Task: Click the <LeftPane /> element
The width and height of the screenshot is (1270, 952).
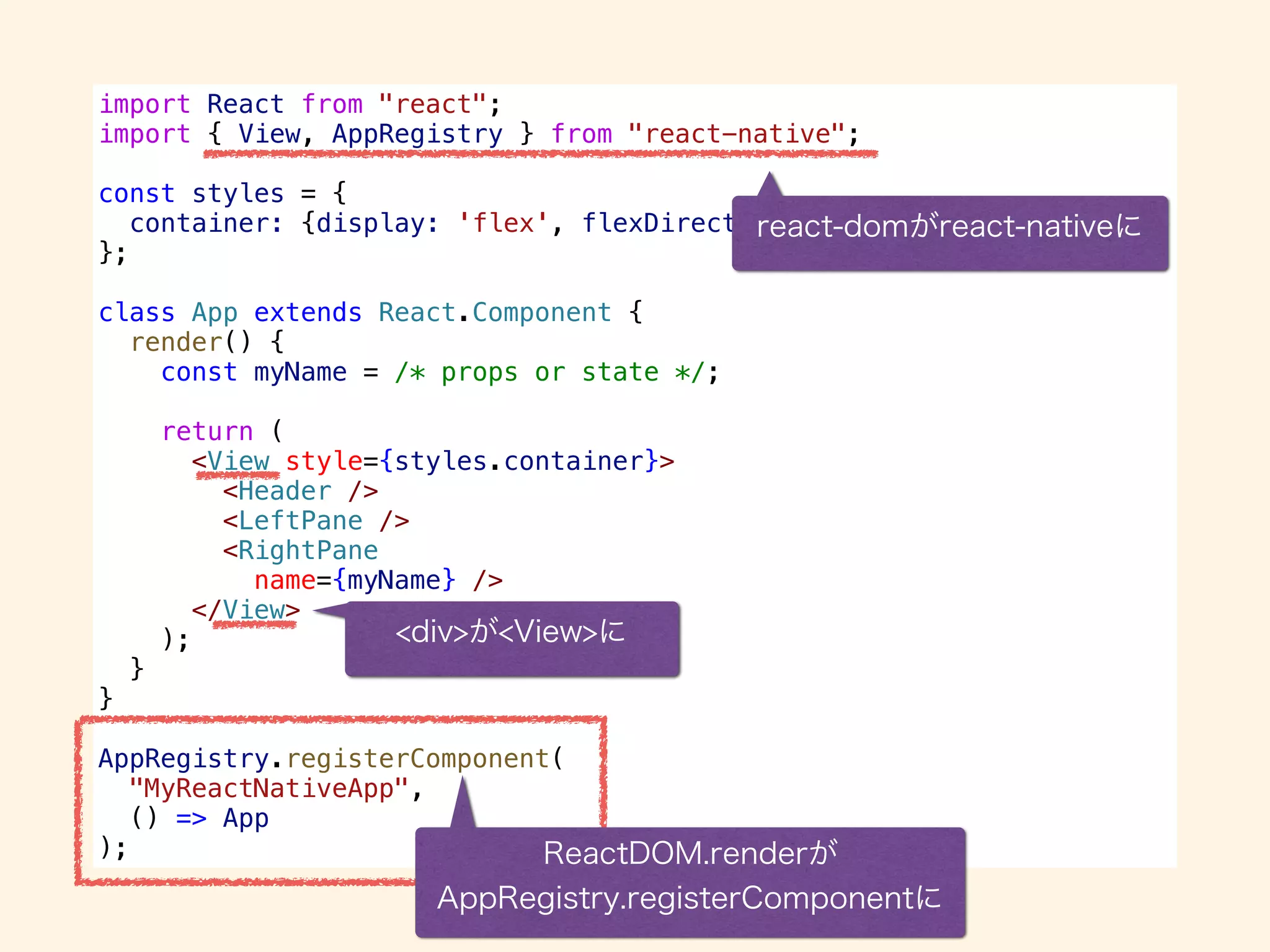Action: [x=316, y=521]
